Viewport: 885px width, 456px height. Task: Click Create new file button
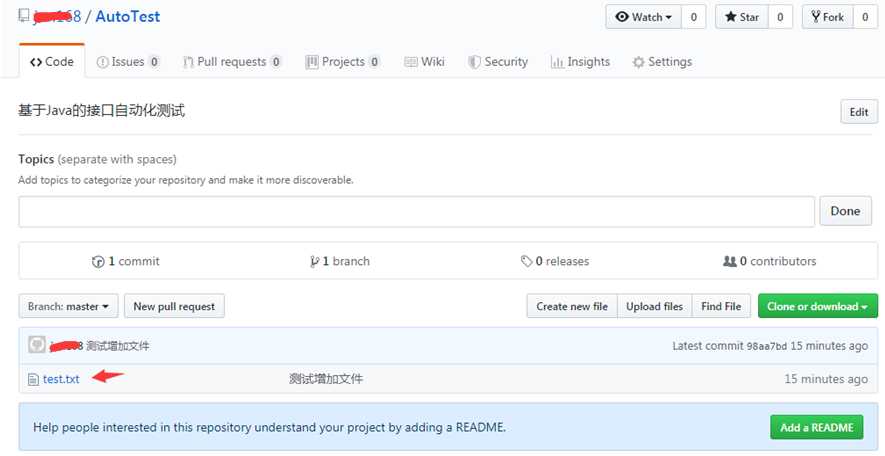(572, 306)
